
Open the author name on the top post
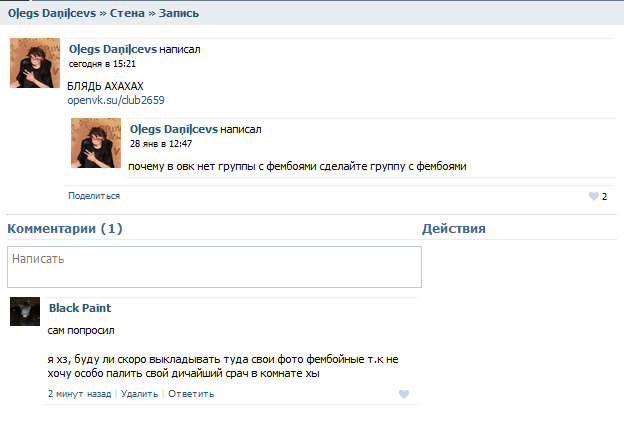[112, 49]
